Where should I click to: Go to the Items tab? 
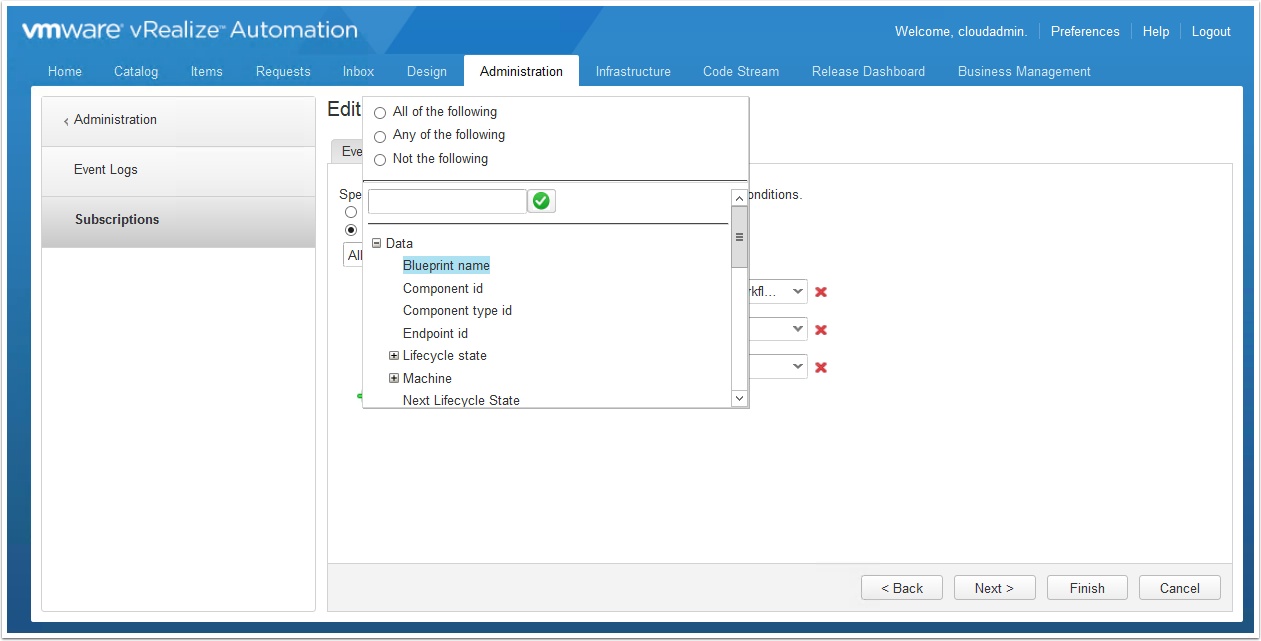click(207, 71)
